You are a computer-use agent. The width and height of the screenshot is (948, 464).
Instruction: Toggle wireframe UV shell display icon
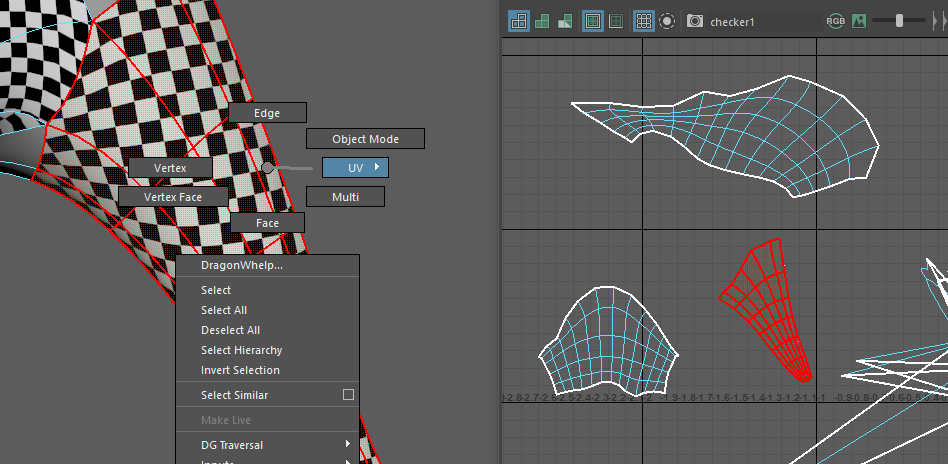(519, 21)
